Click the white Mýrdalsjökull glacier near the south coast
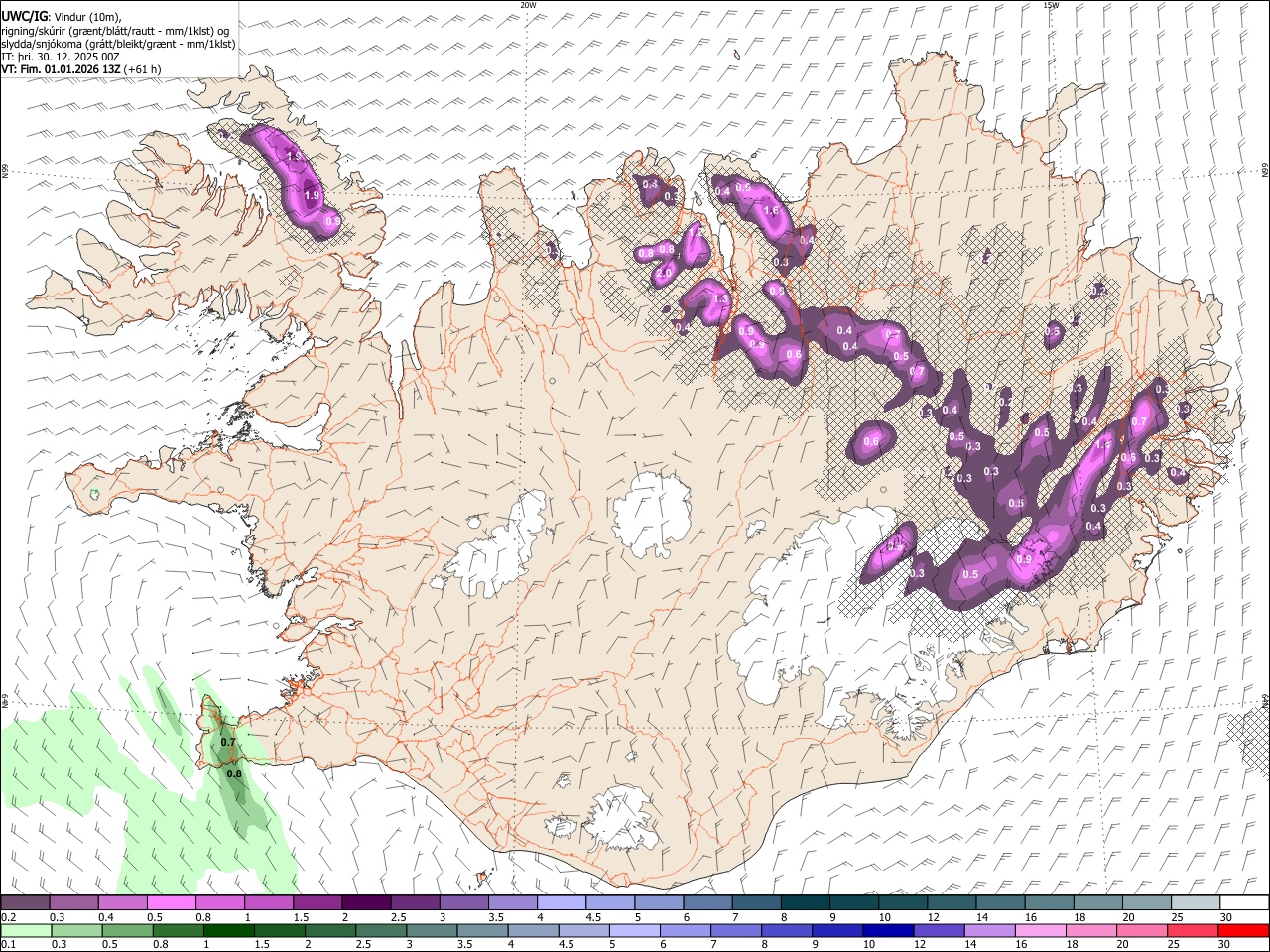This screenshot has height=952, width=1270. (x=622, y=818)
